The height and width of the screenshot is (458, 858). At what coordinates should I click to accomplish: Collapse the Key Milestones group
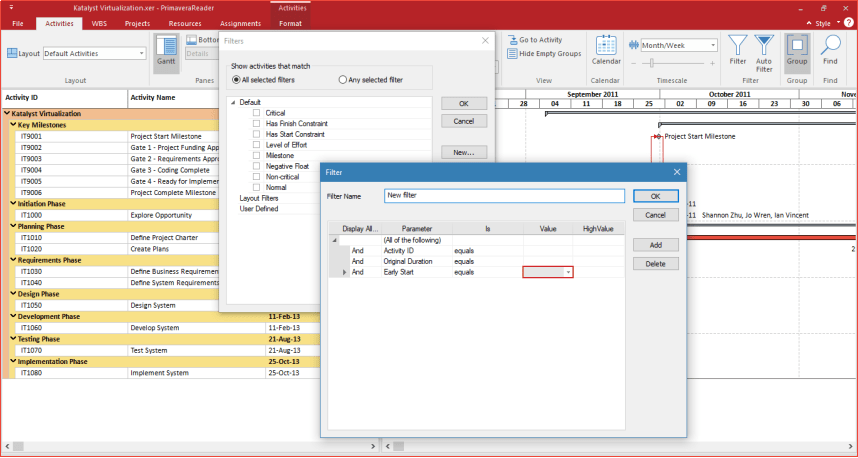click(x=13, y=125)
